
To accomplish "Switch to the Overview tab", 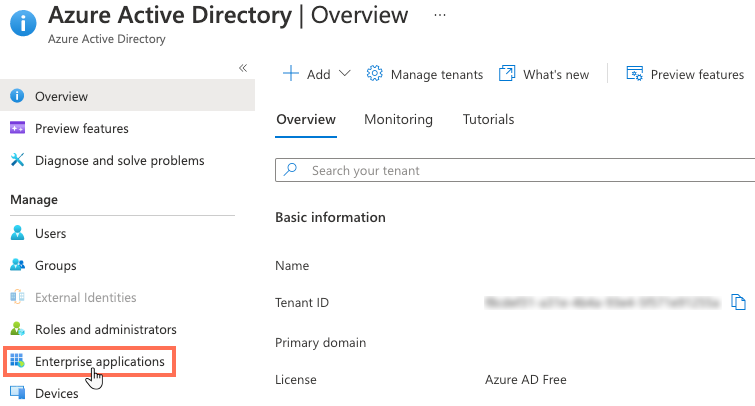I will coord(306,119).
